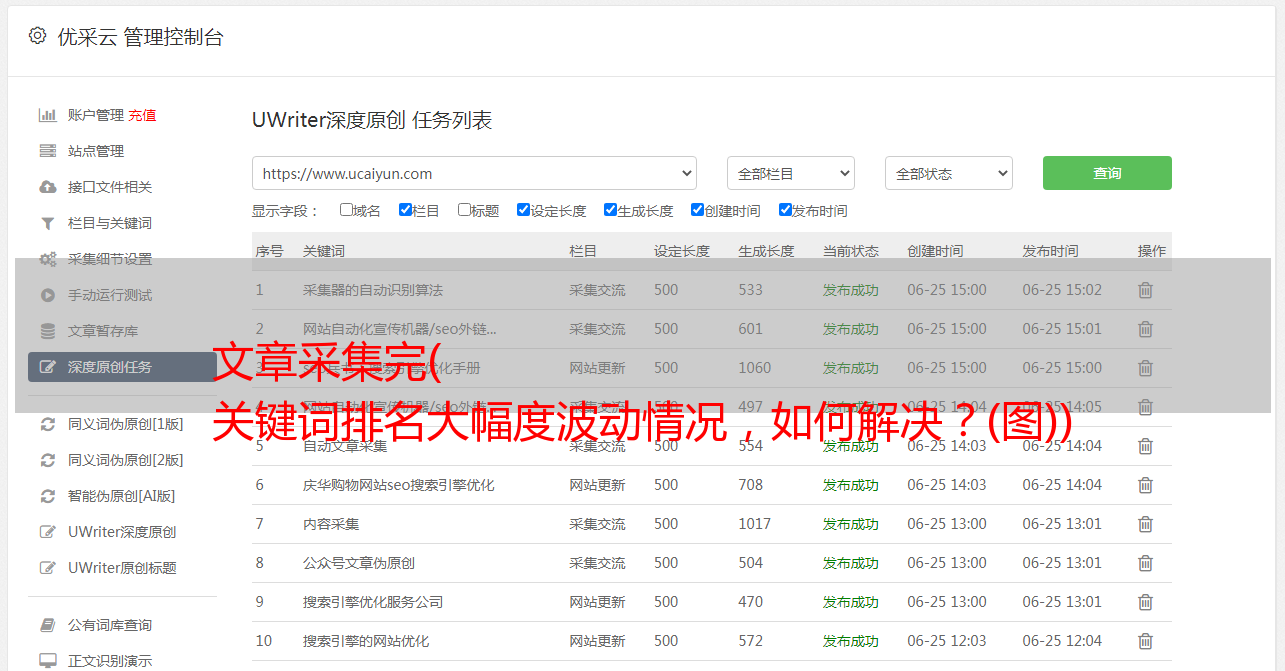
Task: Click publish time 06-25 15:02
Action: pos(1062,290)
